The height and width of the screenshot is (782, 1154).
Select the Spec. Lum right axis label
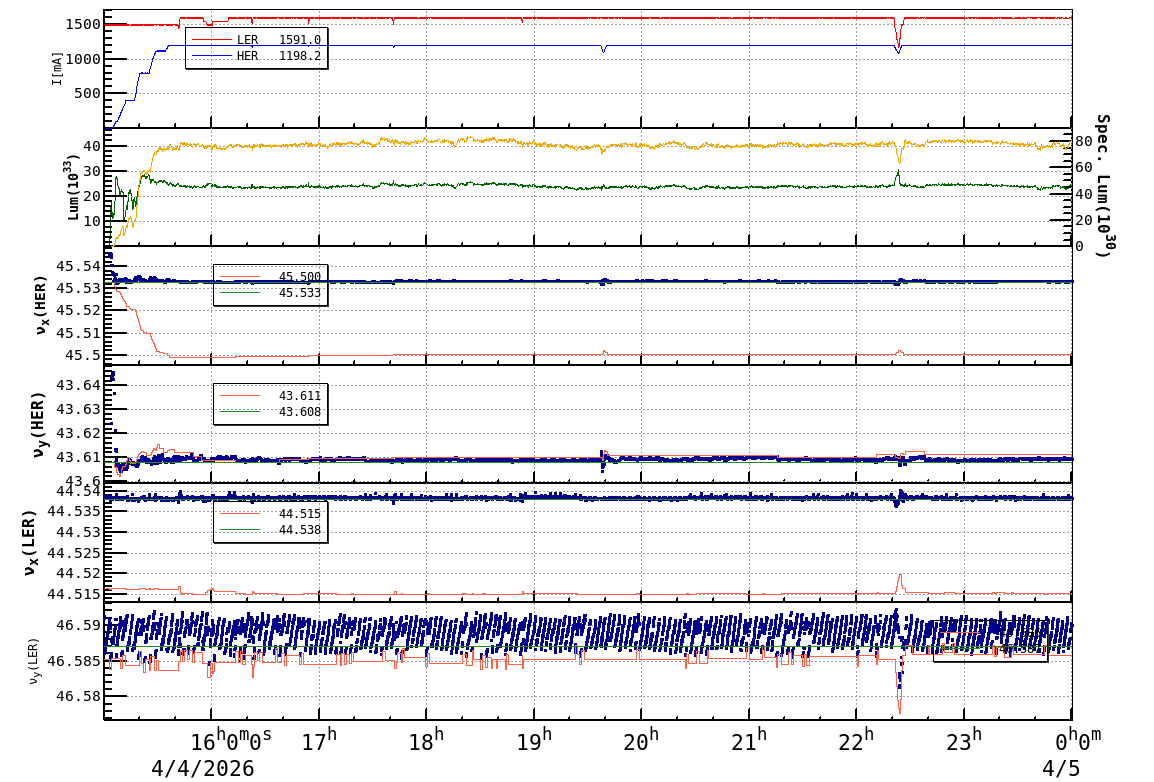click(1103, 185)
